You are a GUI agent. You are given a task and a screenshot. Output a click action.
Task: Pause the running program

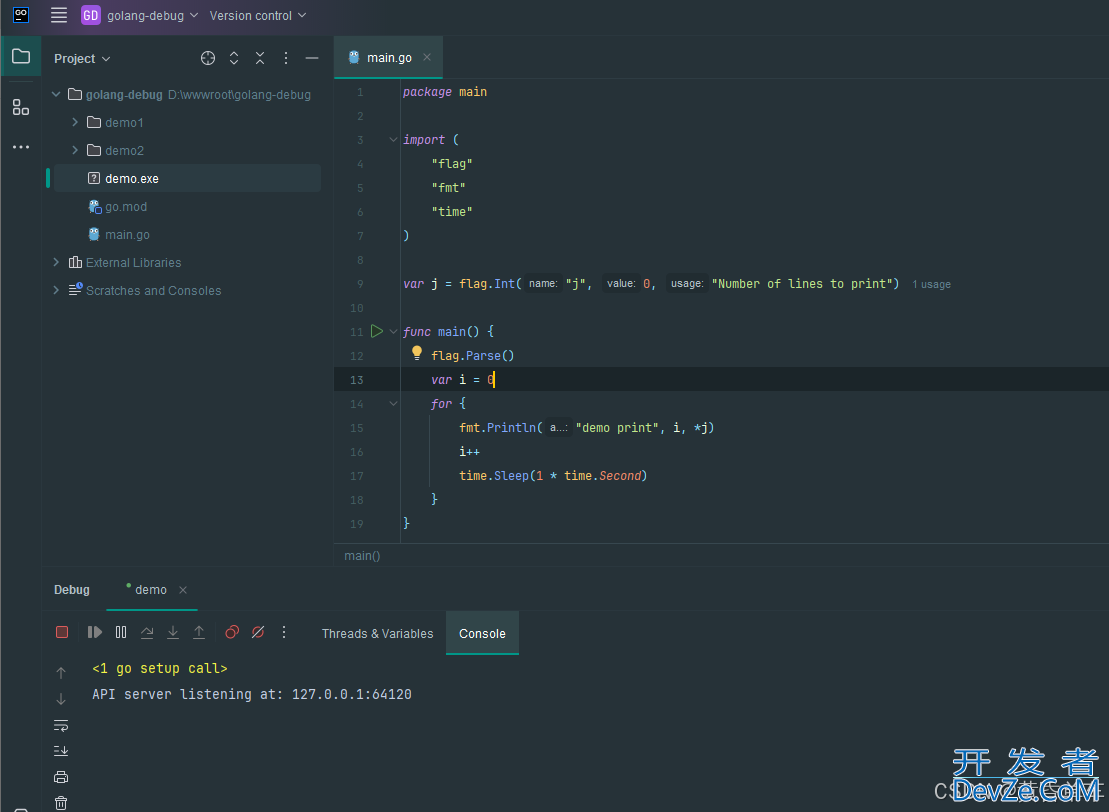(x=121, y=632)
